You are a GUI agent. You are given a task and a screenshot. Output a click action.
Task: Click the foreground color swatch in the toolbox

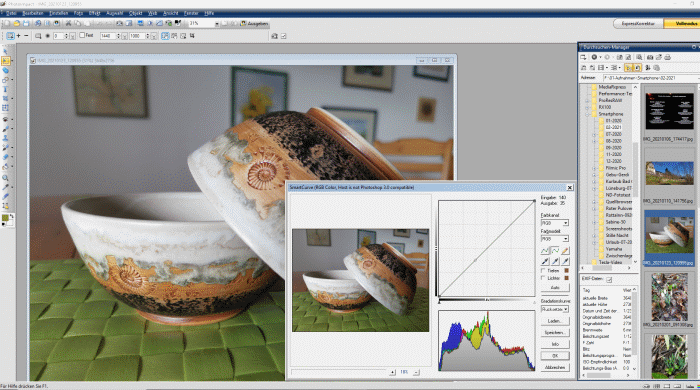point(5,218)
